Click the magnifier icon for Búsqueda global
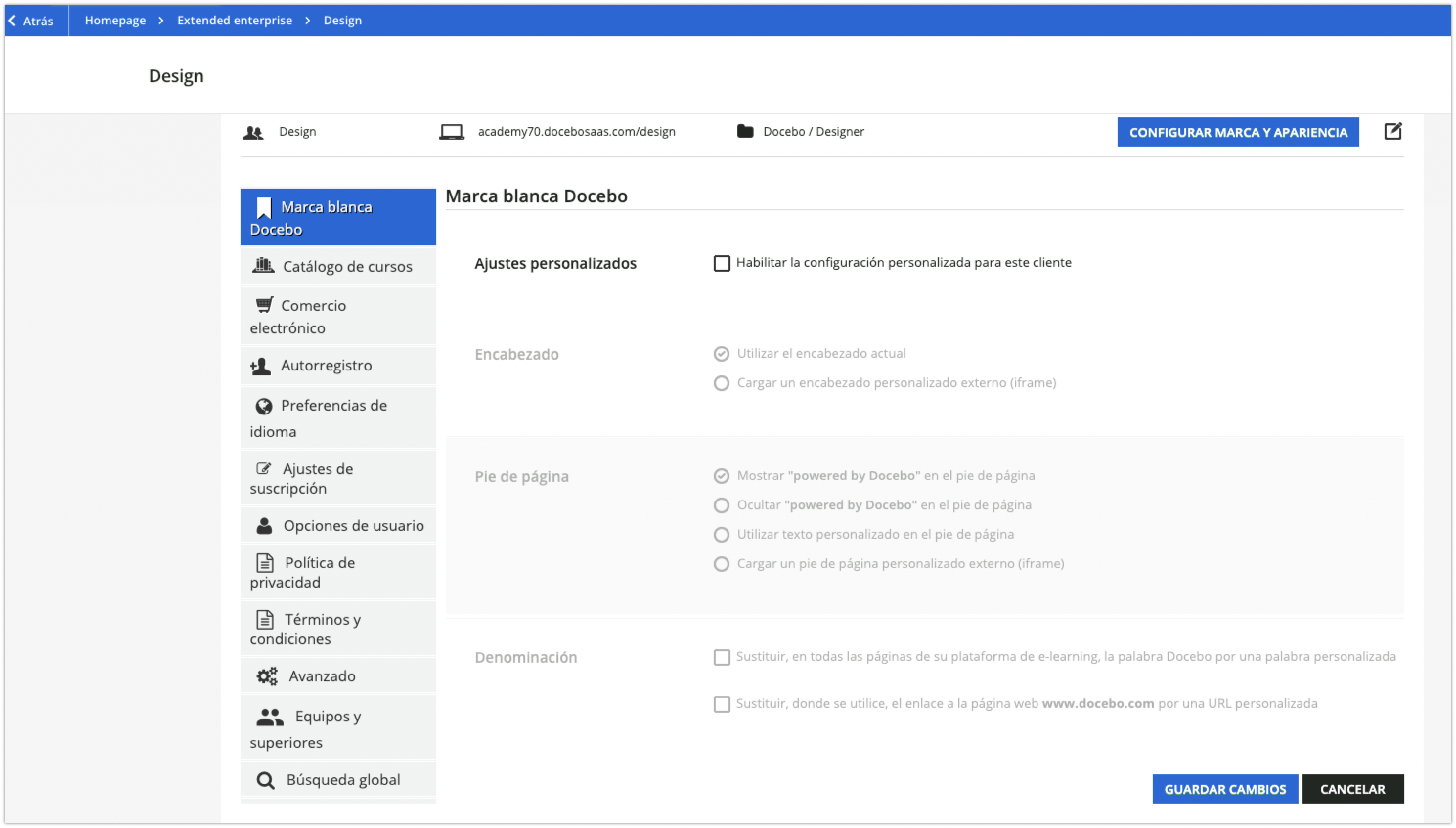 tap(265, 780)
